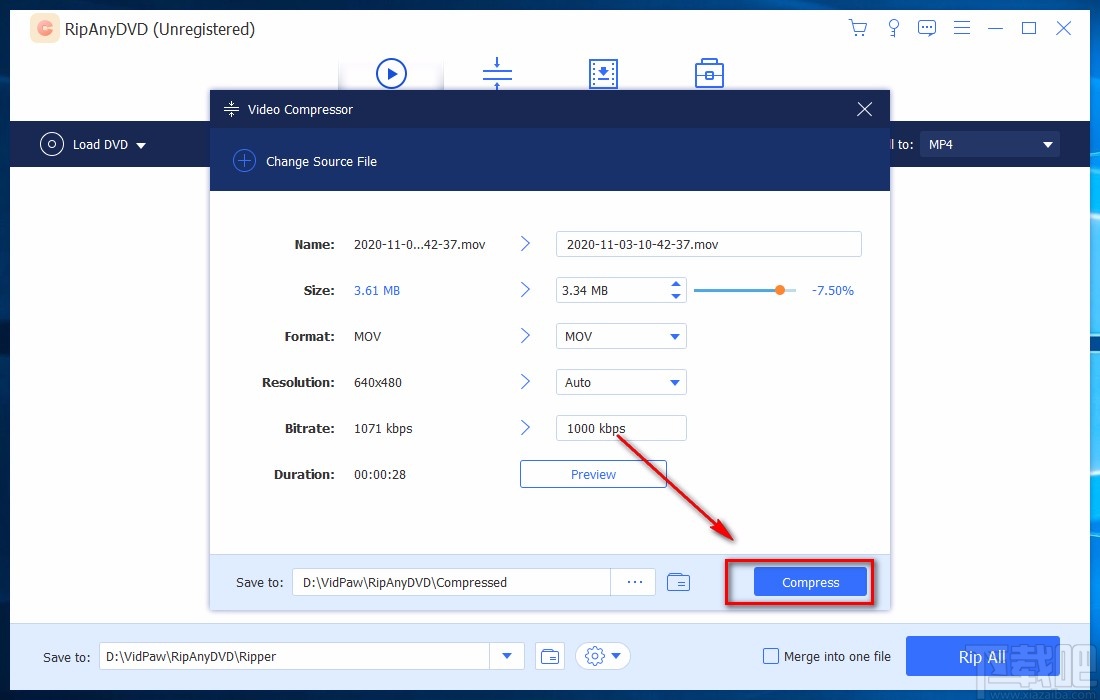Image resolution: width=1100 pixels, height=700 pixels.
Task: Switch to the Ripper play tab
Action: coord(391,74)
